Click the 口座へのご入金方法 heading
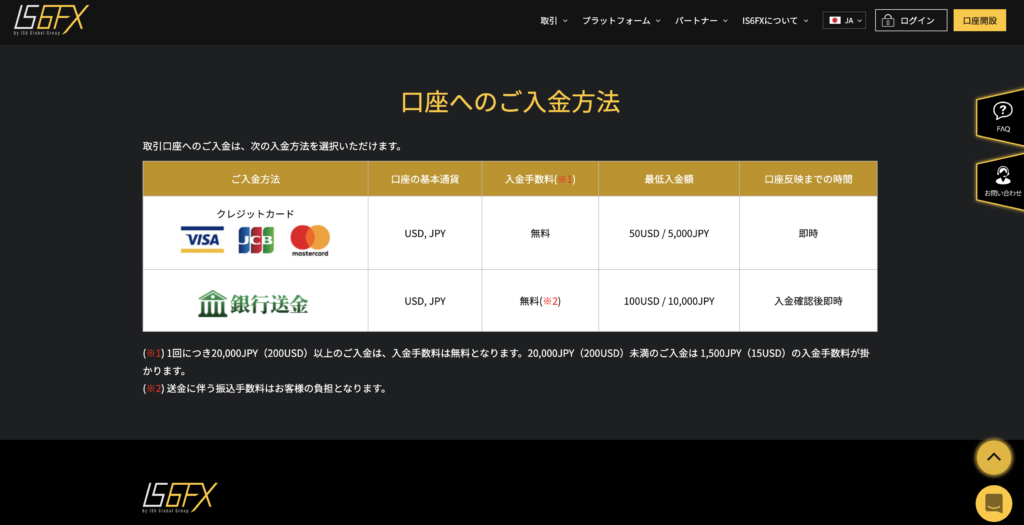1024x525 pixels. (510, 103)
